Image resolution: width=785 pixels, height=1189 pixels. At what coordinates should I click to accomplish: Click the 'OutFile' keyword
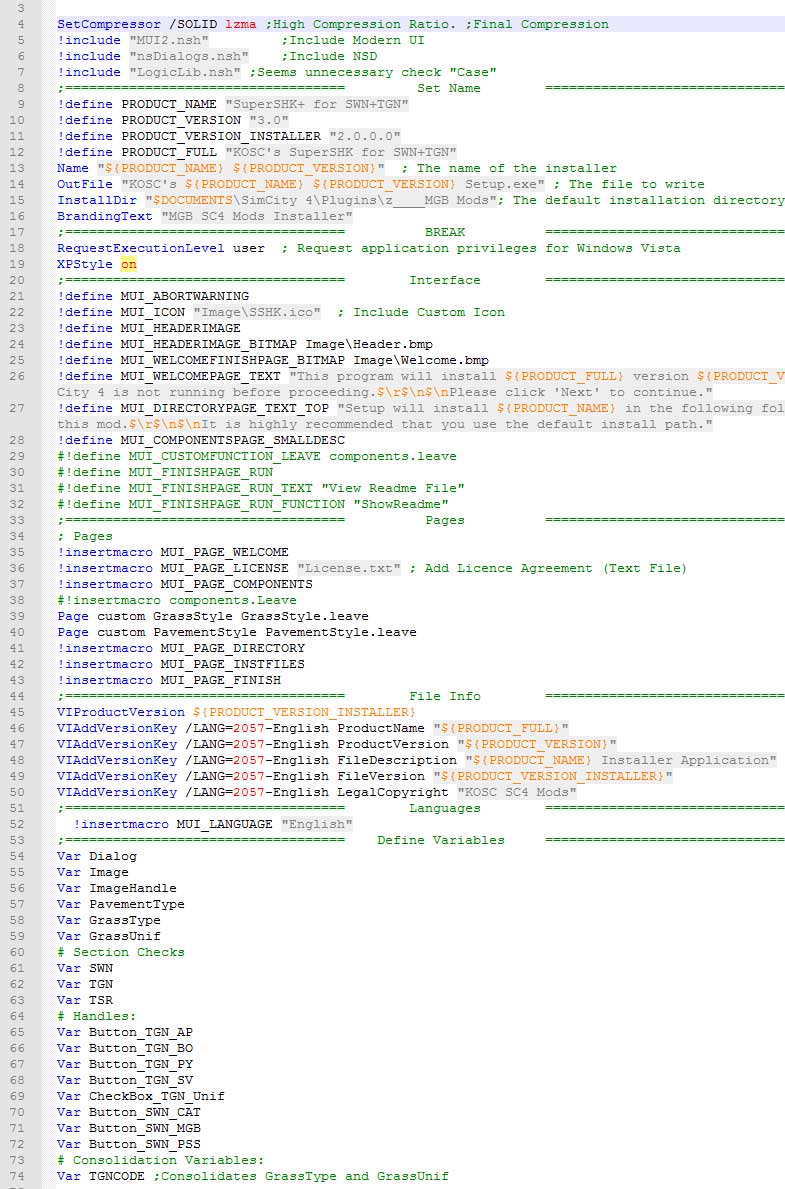[x=85, y=184]
